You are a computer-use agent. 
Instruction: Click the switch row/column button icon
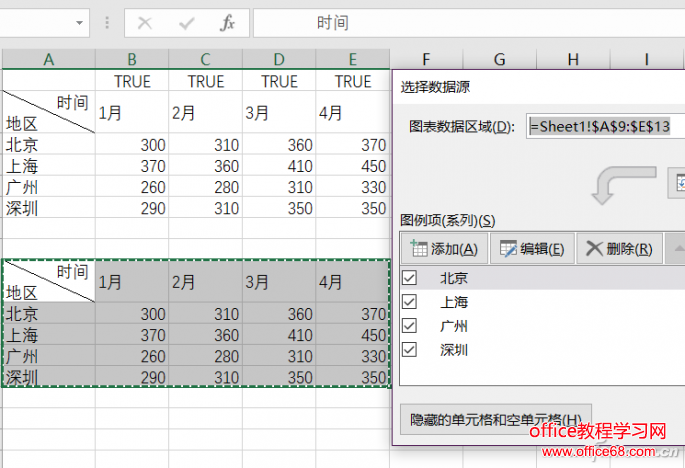677,183
